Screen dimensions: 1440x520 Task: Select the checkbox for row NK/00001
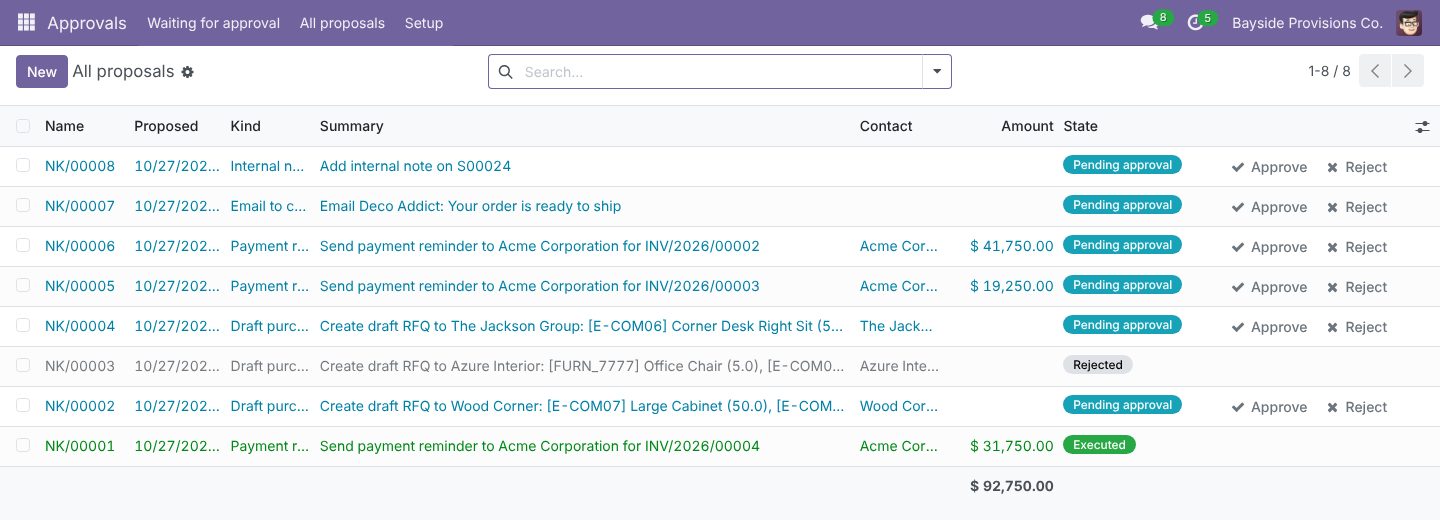(x=23, y=446)
